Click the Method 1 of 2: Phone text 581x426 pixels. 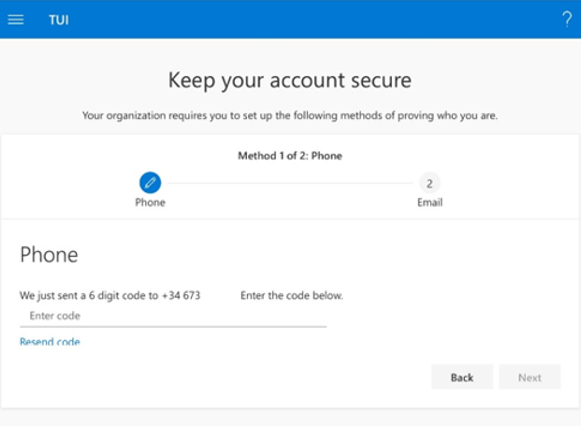pos(290,156)
